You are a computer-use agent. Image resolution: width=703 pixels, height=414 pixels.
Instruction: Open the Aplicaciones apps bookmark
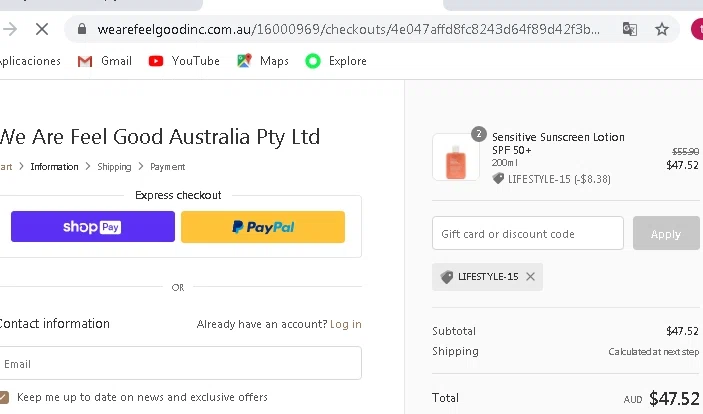tap(30, 61)
